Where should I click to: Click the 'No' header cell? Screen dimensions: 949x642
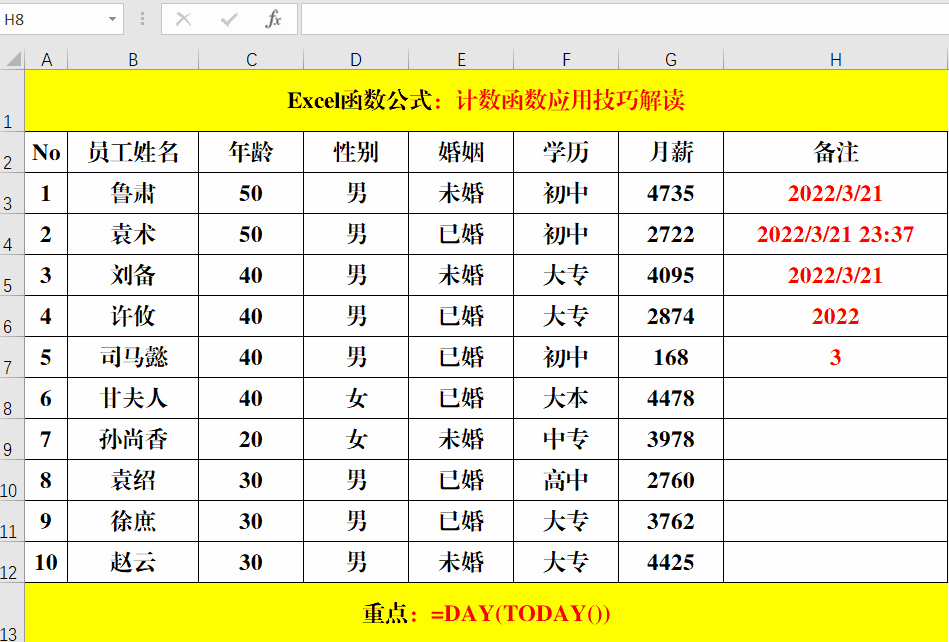point(46,152)
